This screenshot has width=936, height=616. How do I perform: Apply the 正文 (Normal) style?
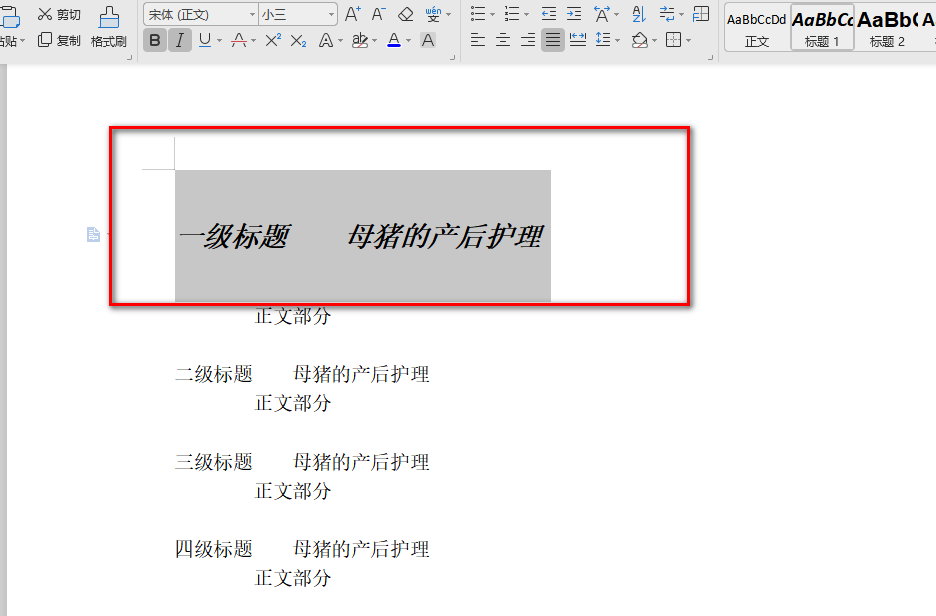[757, 27]
